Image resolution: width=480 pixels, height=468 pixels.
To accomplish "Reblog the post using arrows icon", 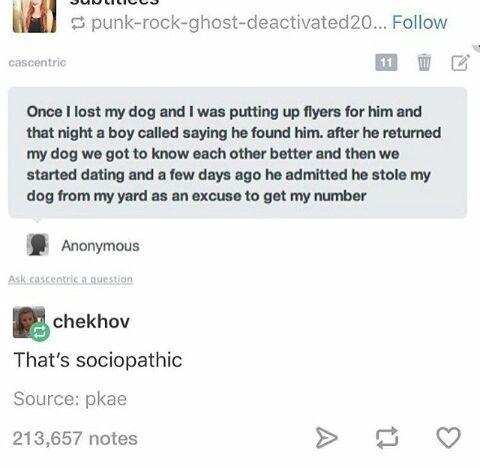I will [x=387, y=438].
